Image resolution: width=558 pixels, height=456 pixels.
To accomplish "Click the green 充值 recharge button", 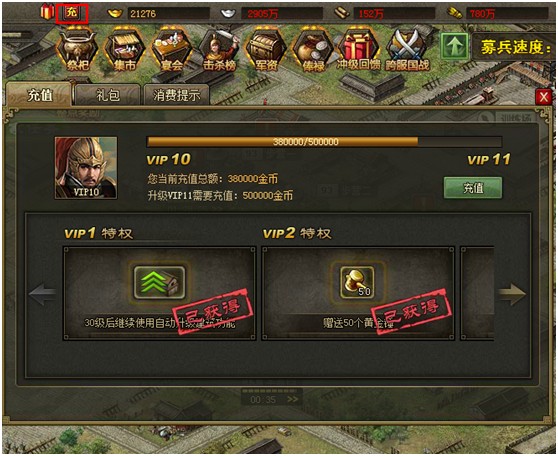I will tap(473, 188).
